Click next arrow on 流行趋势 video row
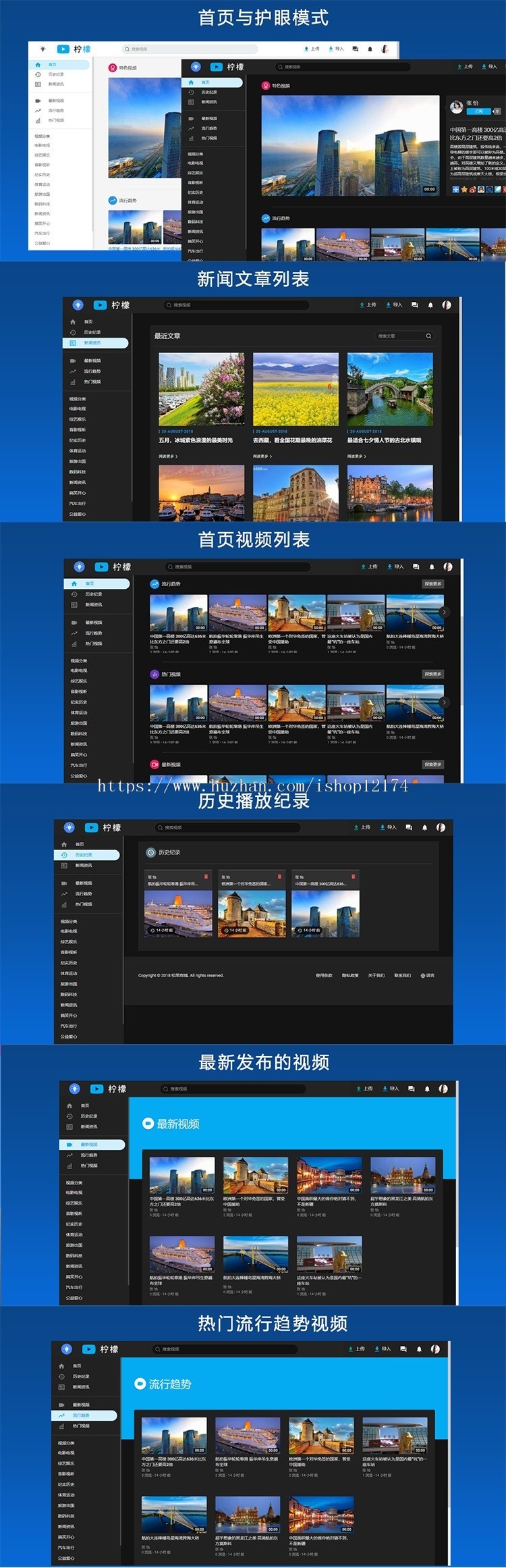 [443, 612]
